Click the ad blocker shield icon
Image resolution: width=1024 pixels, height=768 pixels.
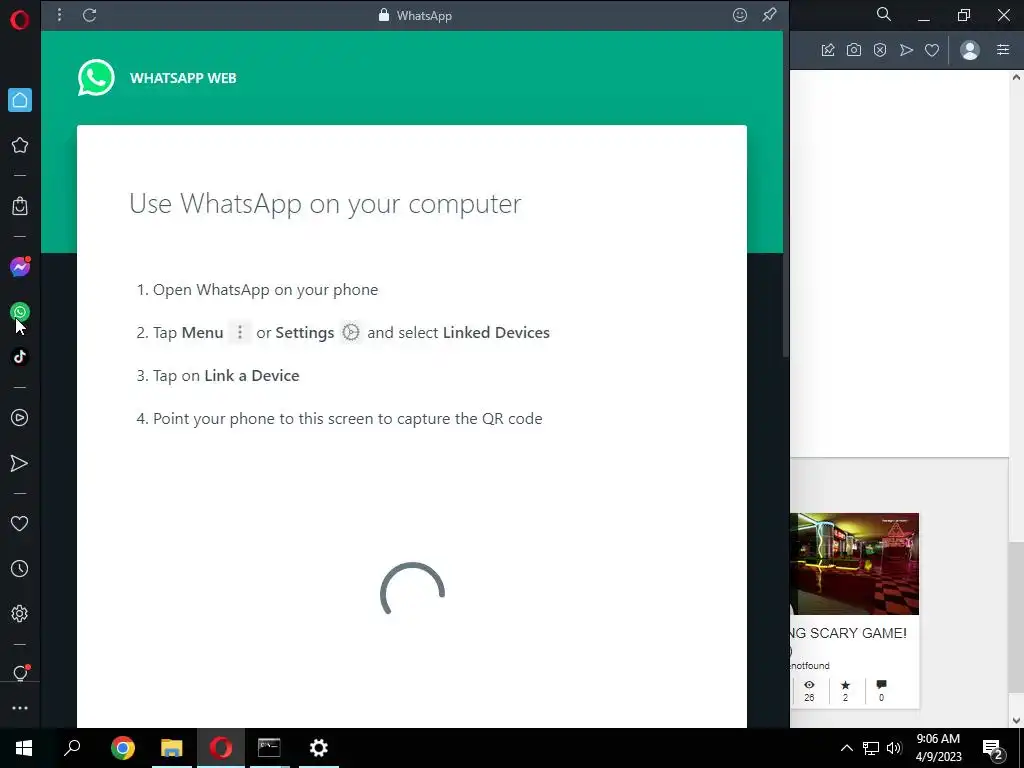pyautogui.click(x=880, y=50)
